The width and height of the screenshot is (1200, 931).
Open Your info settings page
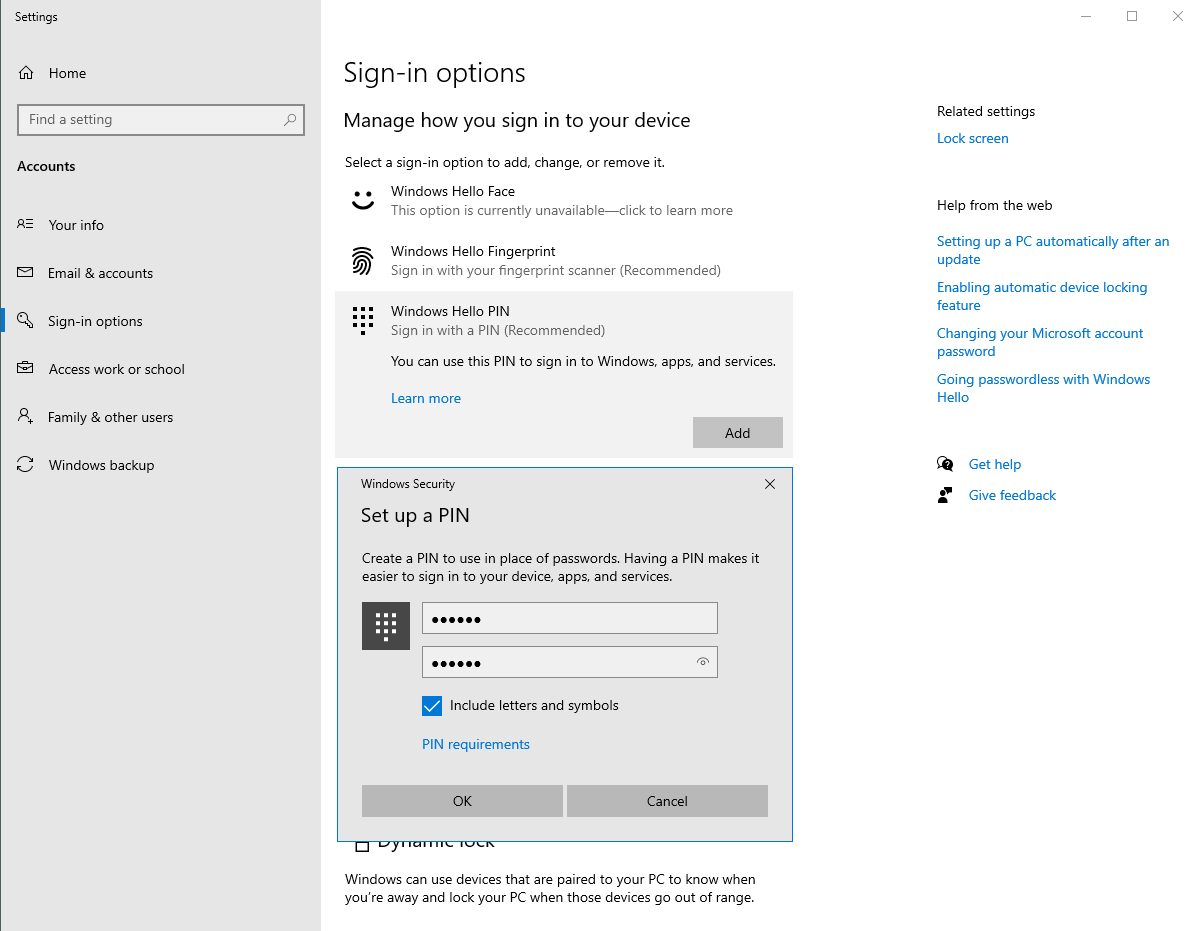coord(76,225)
